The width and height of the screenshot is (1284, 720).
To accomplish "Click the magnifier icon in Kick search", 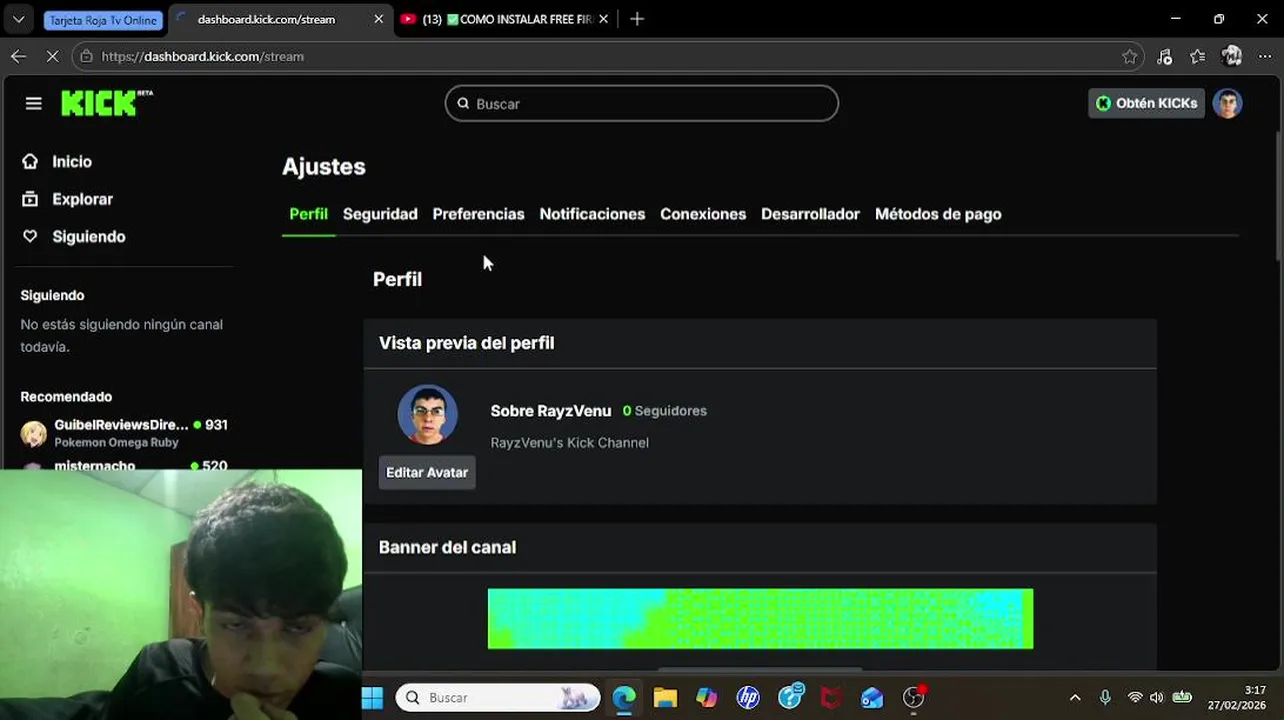I will tap(463, 103).
